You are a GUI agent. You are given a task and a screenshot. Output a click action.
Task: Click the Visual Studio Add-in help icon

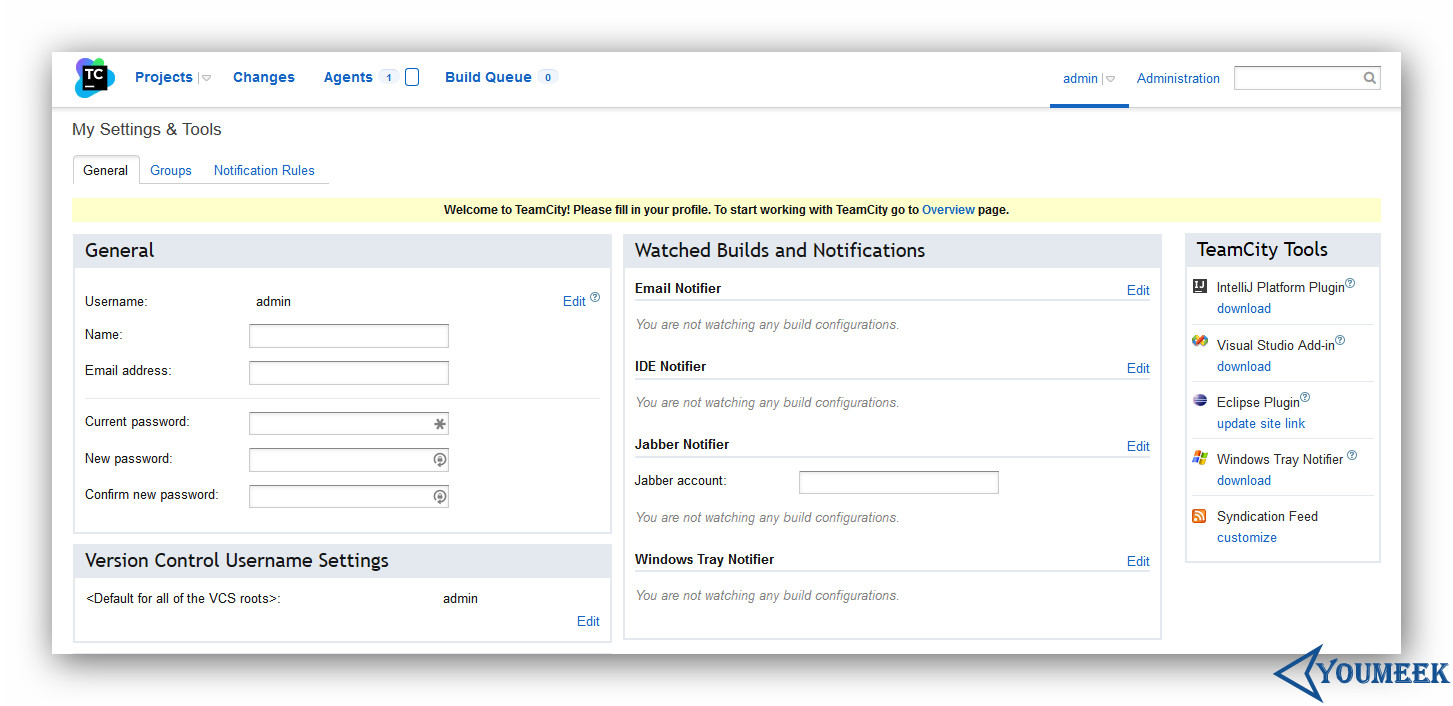pos(1340,340)
